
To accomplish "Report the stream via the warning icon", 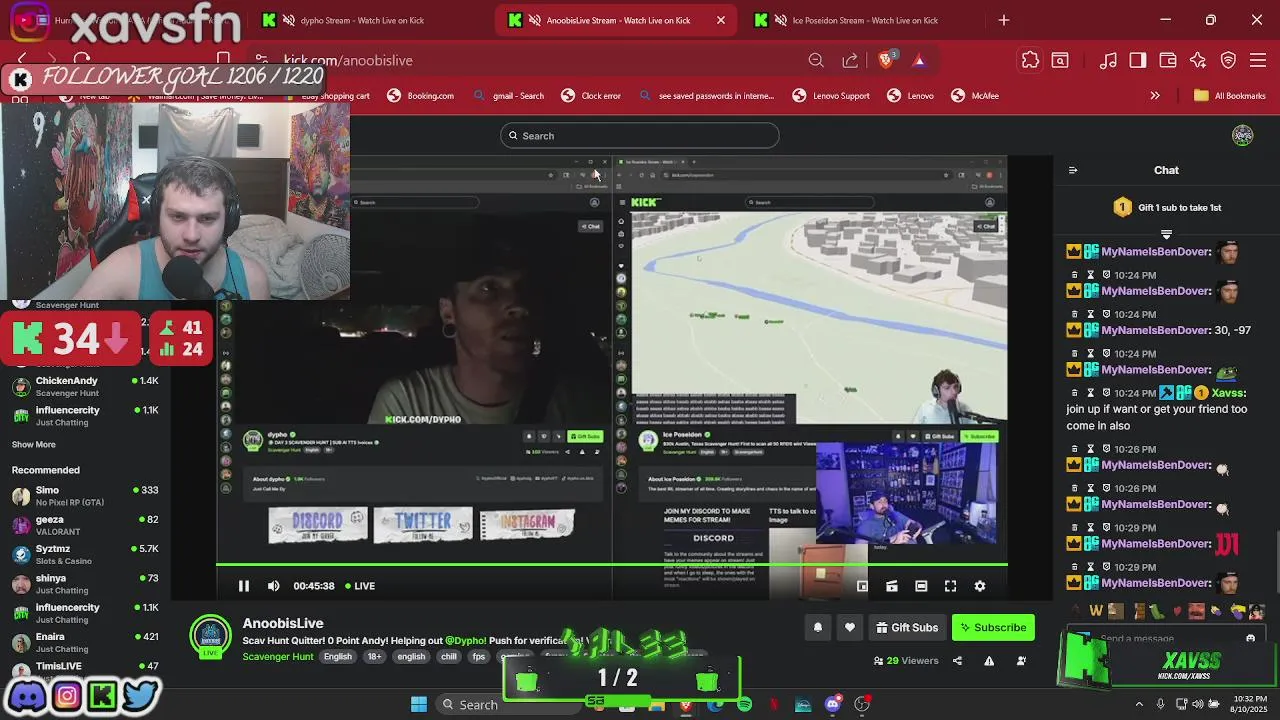I will pyautogui.click(x=989, y=660).
